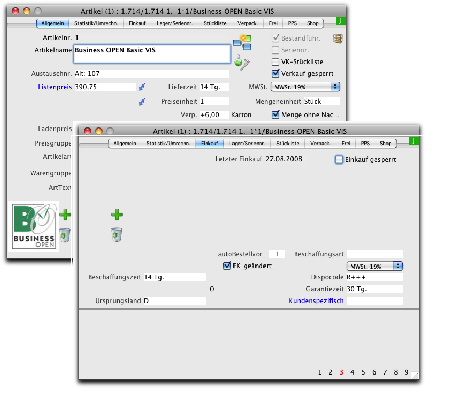Click the blue arrow icon next to Listenpreis

[x=142, y=87]
